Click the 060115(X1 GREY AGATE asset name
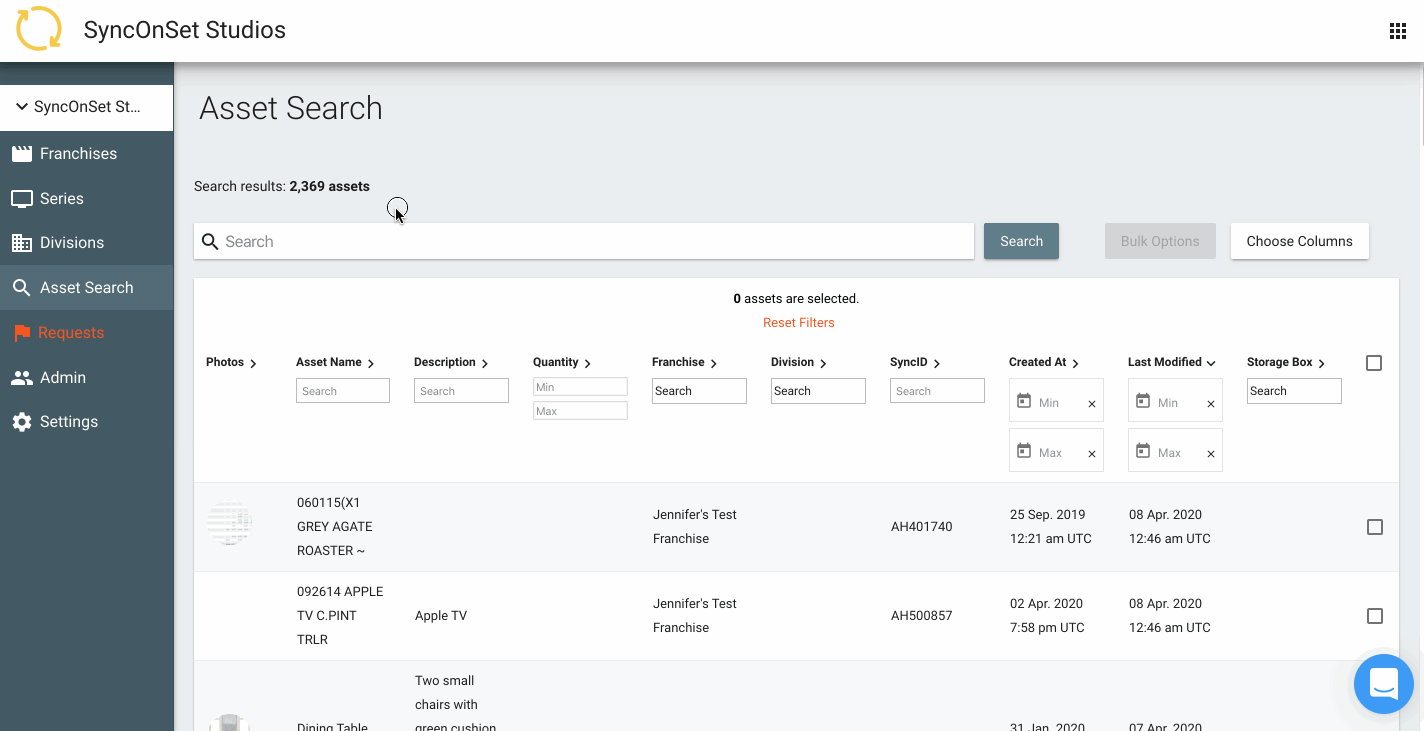Viewport: 1424px width, 731px height. (334, 527)
